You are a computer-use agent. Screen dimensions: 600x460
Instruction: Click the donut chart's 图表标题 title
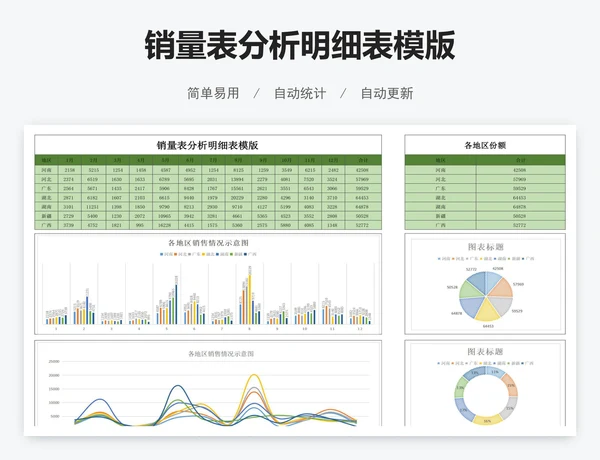coord(485,351)
